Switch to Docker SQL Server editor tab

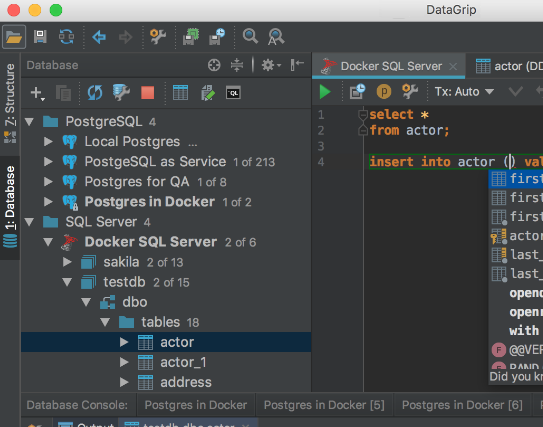coord(389,66)
